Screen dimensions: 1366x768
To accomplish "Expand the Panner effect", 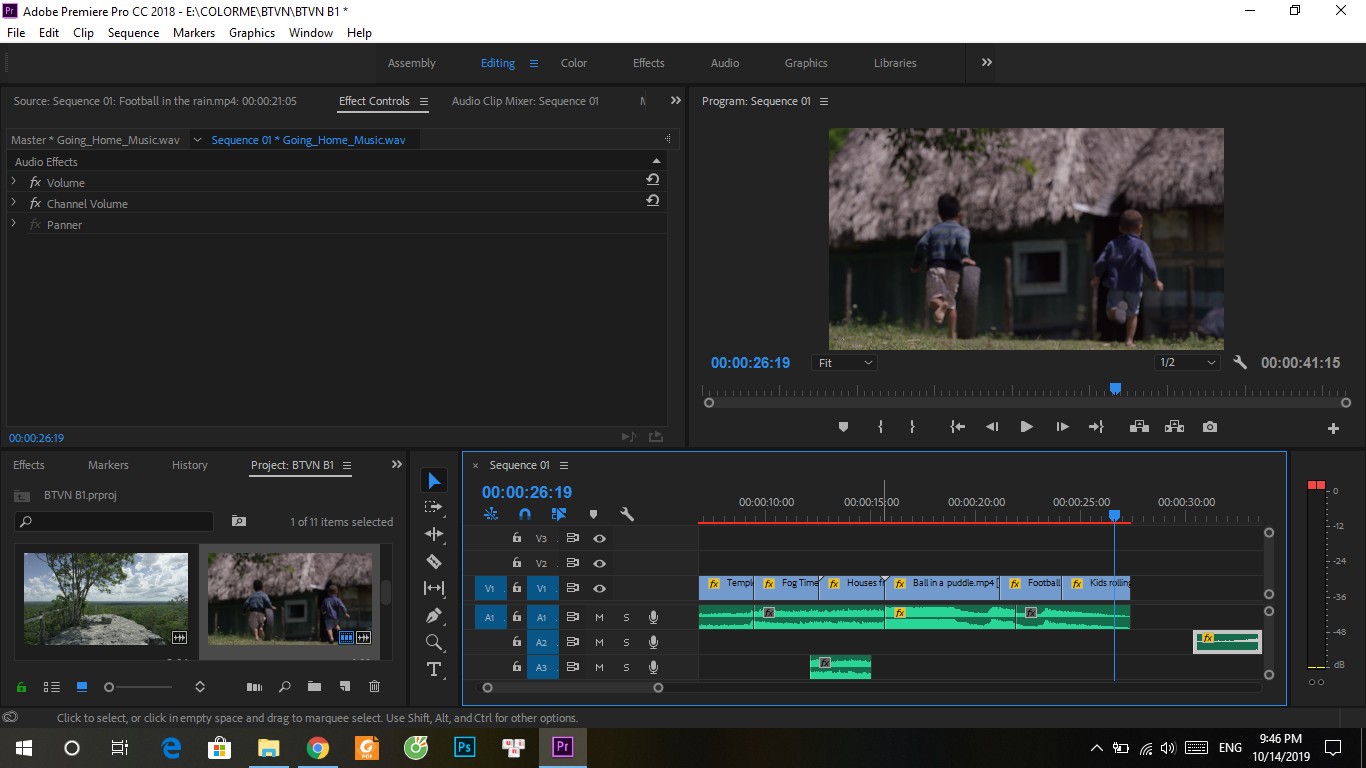I will (14, 224).
